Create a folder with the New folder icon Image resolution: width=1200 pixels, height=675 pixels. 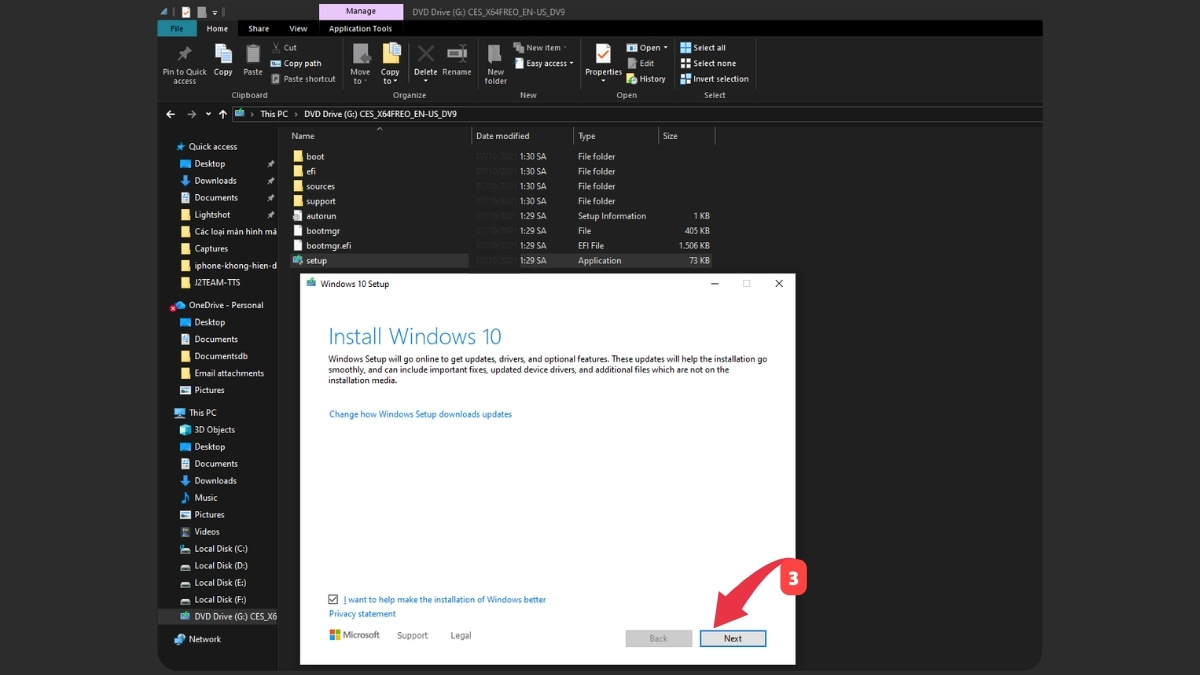(494, 58)
